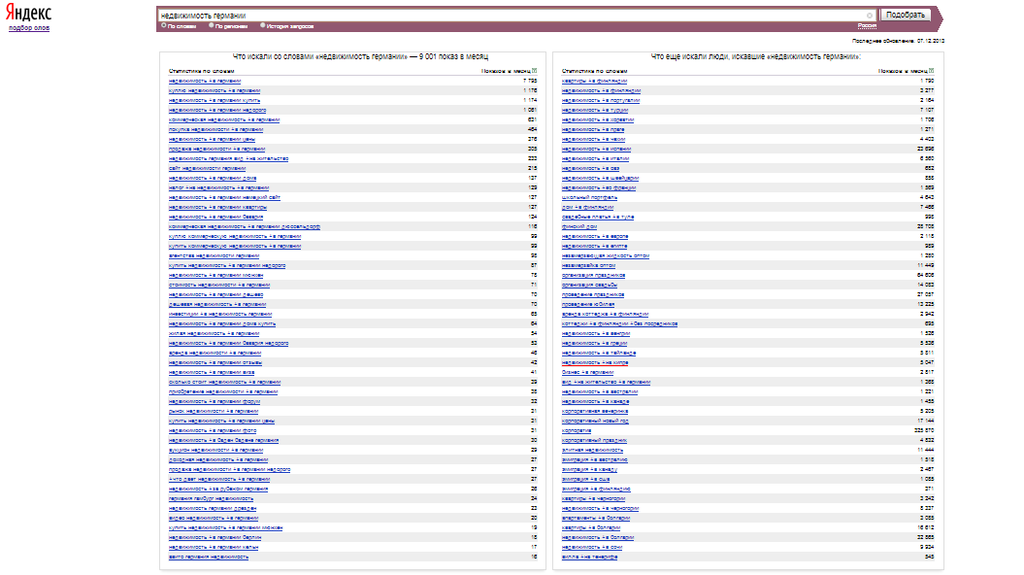
Task: Open 'дешевая недвижимость +в германии' link
Action: coord(217,304)
